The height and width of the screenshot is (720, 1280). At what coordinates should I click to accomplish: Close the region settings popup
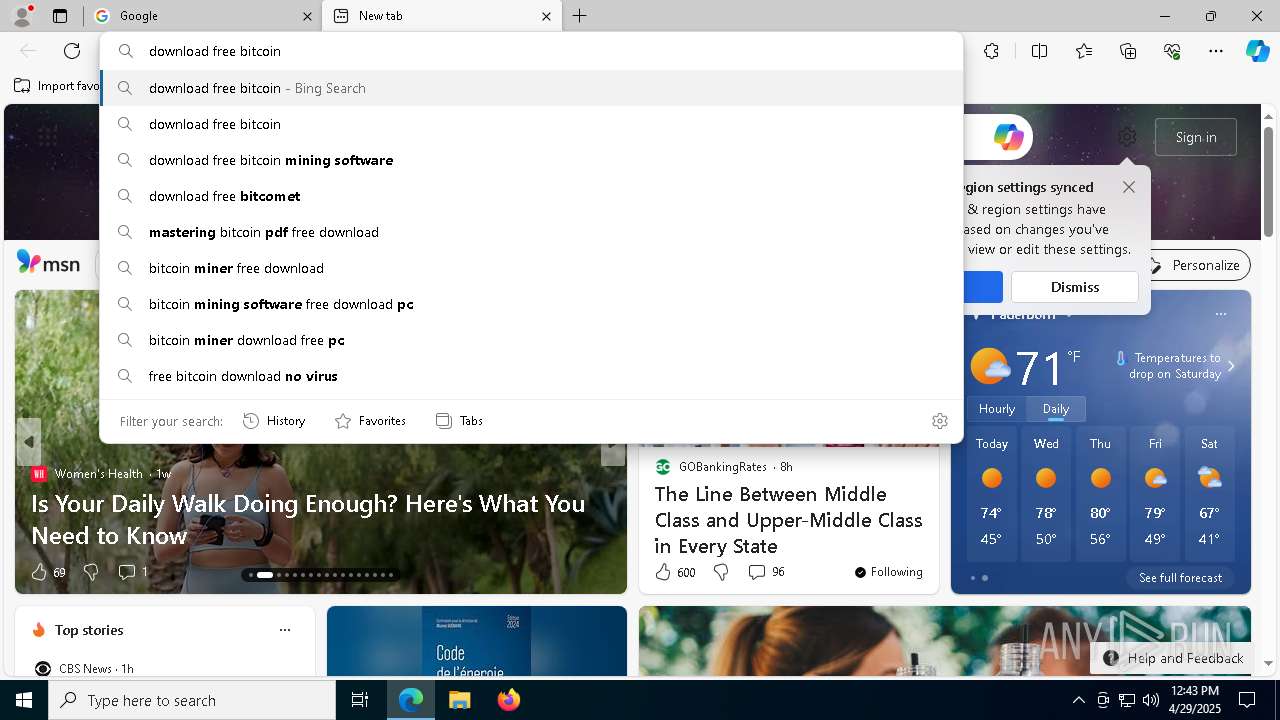click(x=1129, y=187)
